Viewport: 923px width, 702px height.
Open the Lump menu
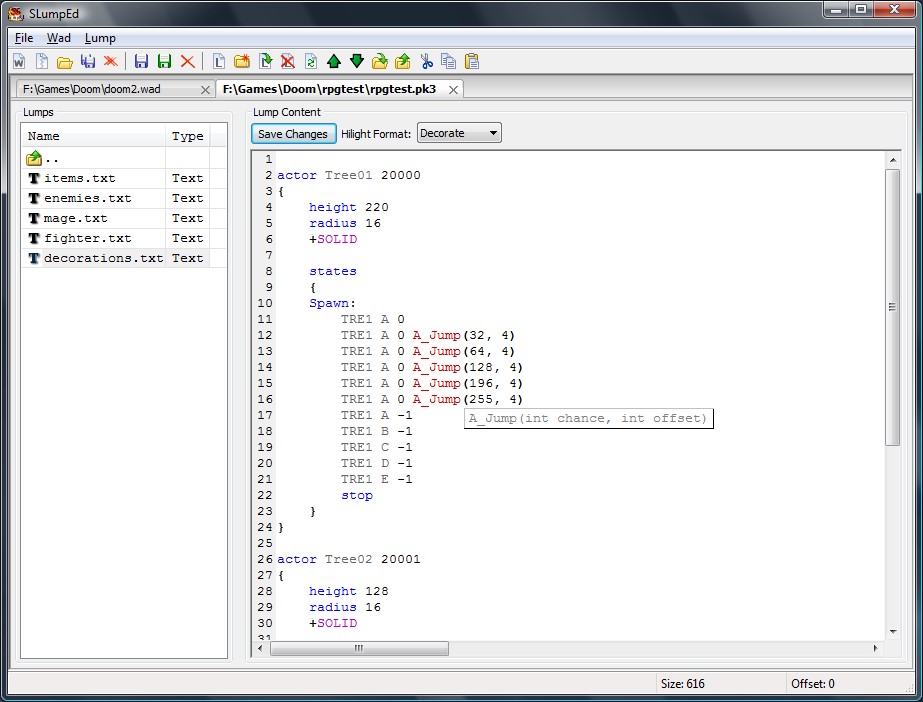click(100, 38)
